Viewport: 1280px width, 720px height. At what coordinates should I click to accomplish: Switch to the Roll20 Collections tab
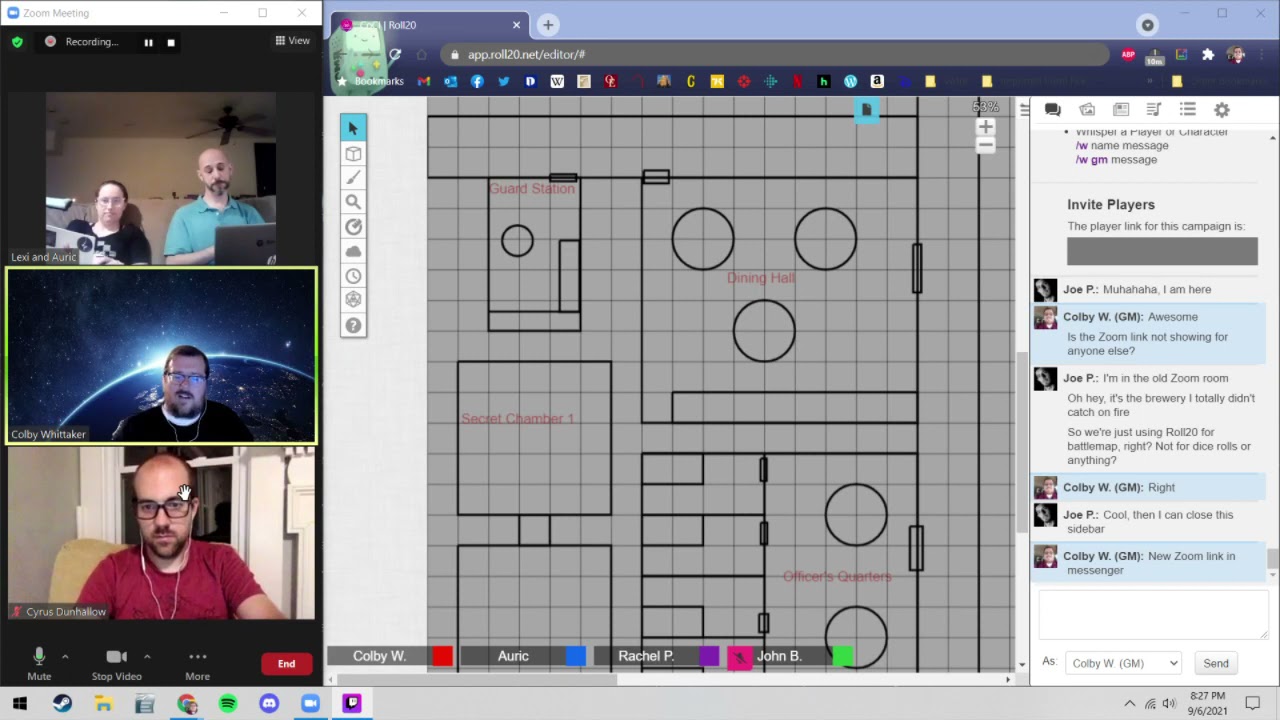click(x=1188, y=110)
